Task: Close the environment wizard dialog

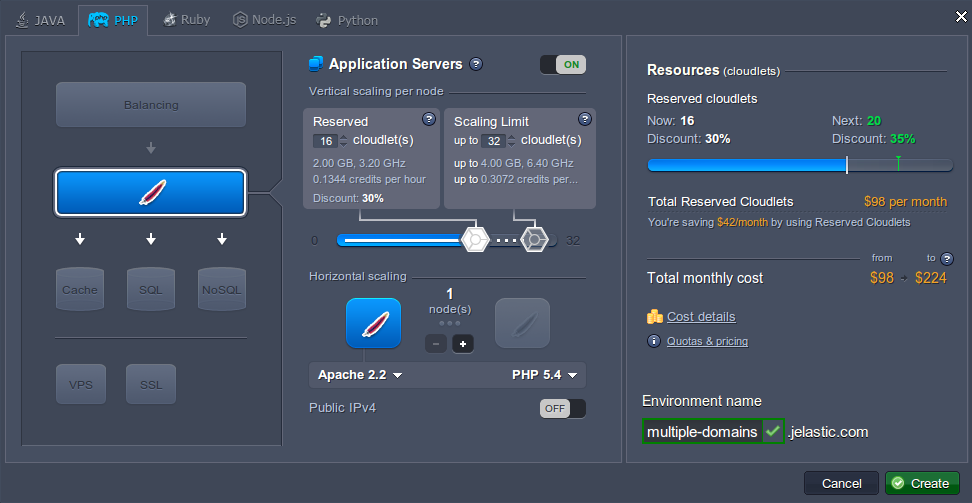Action: pos(961,17)
